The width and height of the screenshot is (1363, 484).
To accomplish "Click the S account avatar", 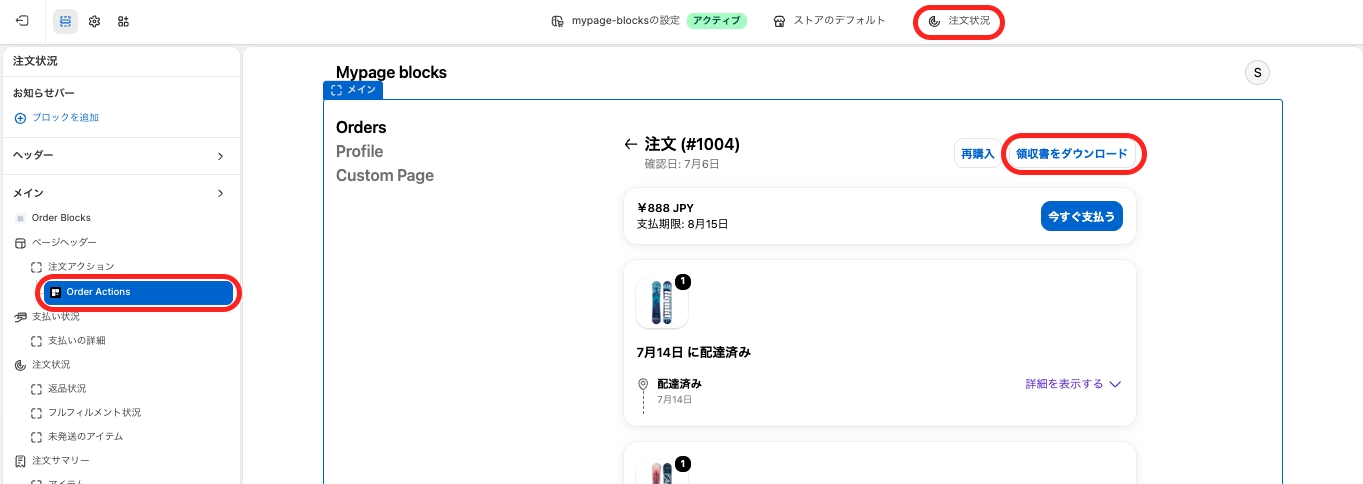I will coord(1257,72).
